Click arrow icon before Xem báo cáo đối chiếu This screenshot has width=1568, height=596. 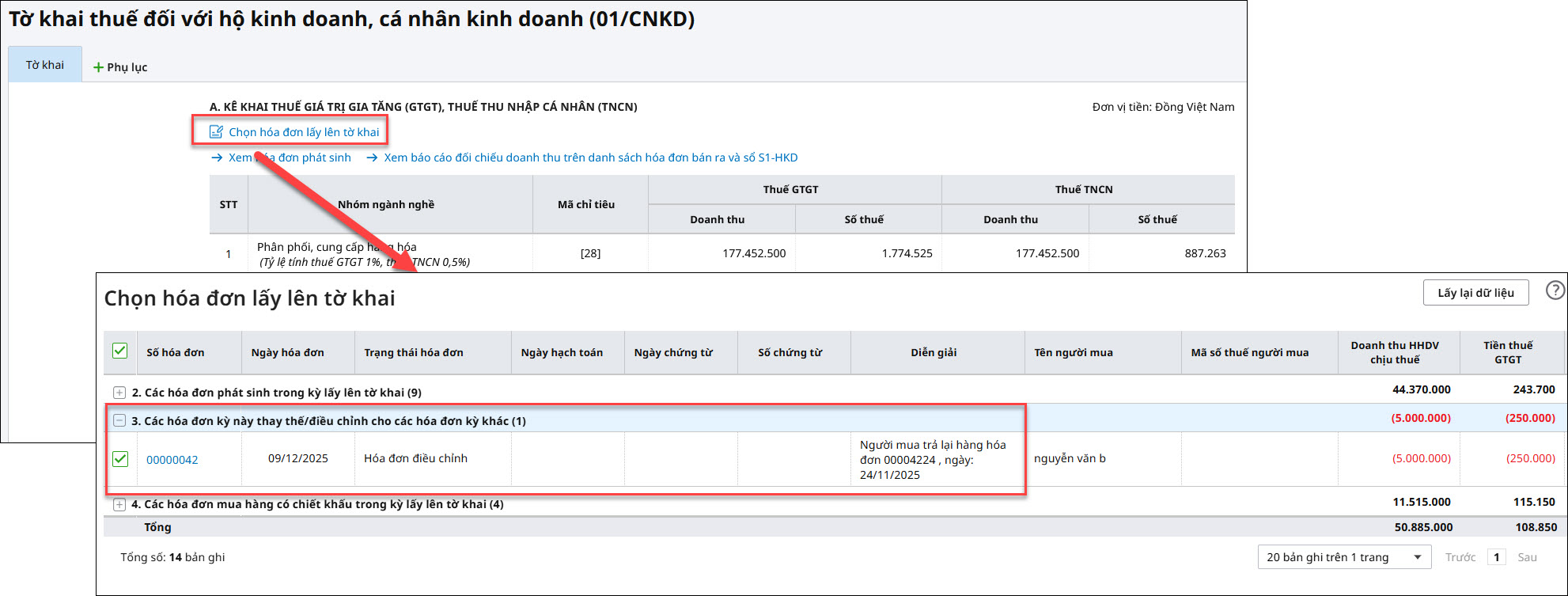(x=372, y=158)
